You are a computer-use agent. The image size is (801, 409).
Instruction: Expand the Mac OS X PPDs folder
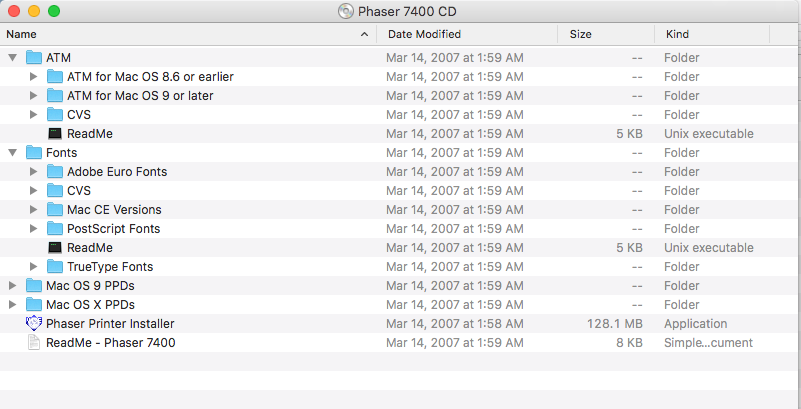point(12,305)
